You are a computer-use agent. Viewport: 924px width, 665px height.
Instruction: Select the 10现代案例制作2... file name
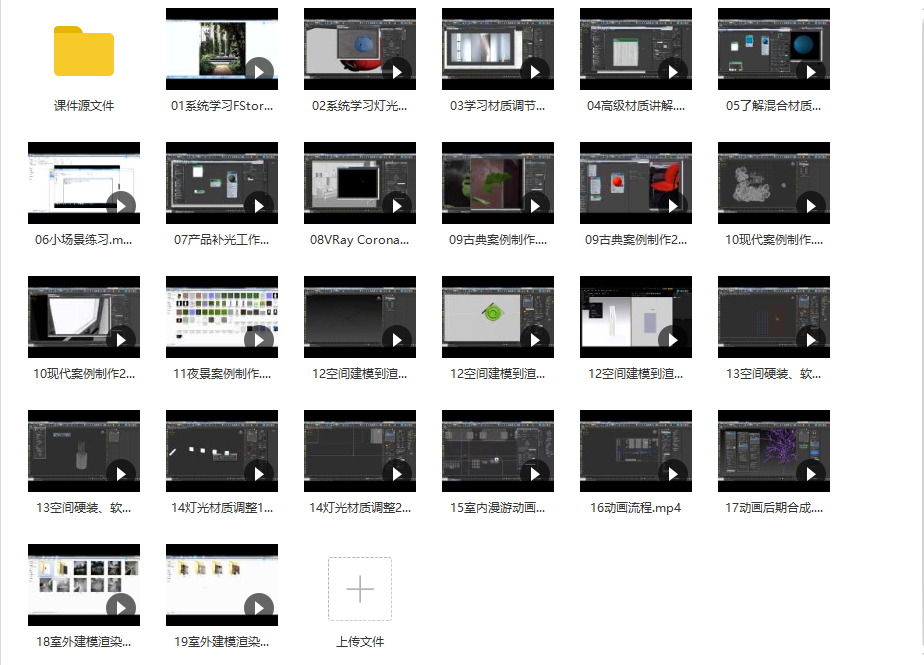(84, 374)
